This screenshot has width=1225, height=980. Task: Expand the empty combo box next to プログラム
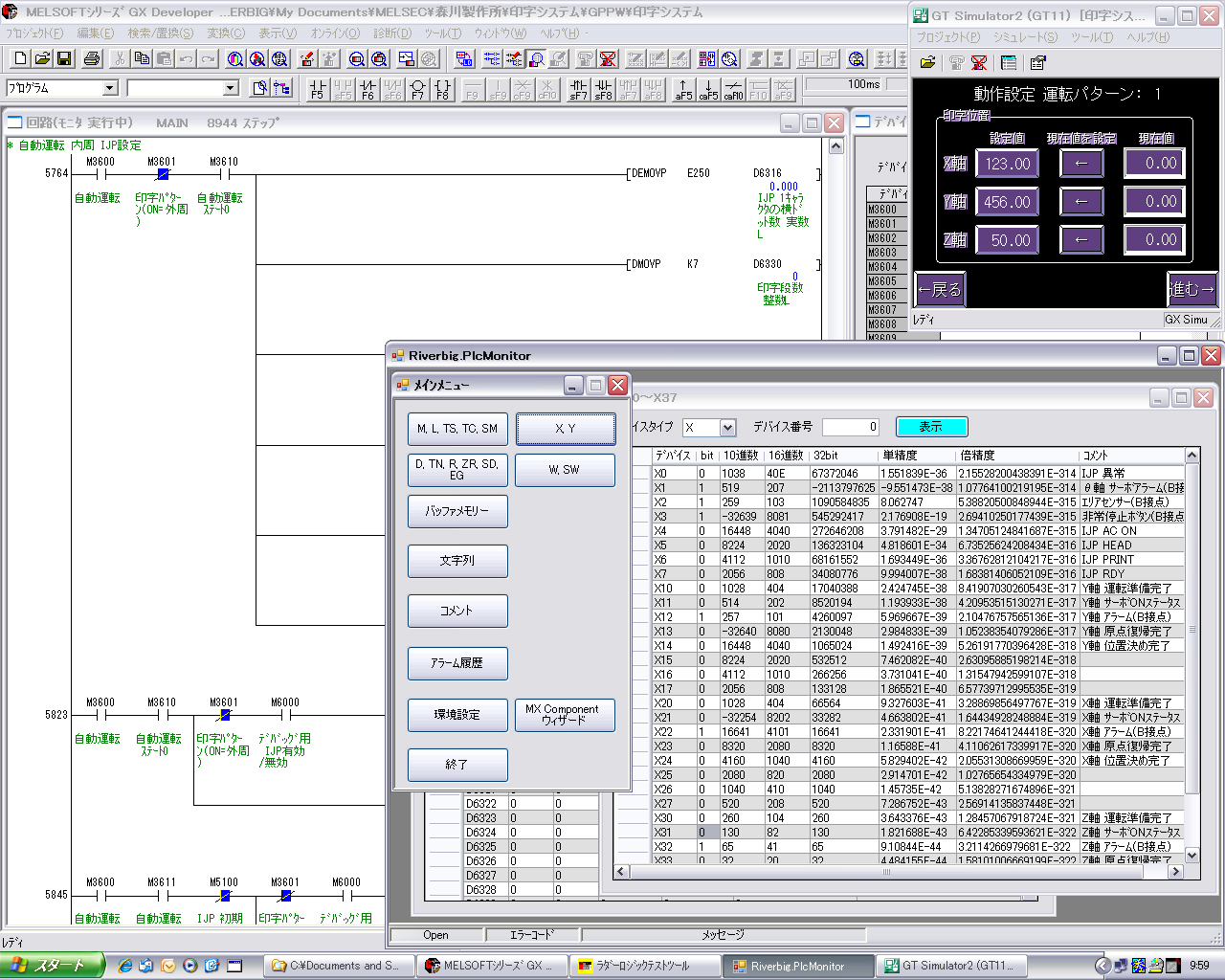pyautogui.click(x=231, y=88)
